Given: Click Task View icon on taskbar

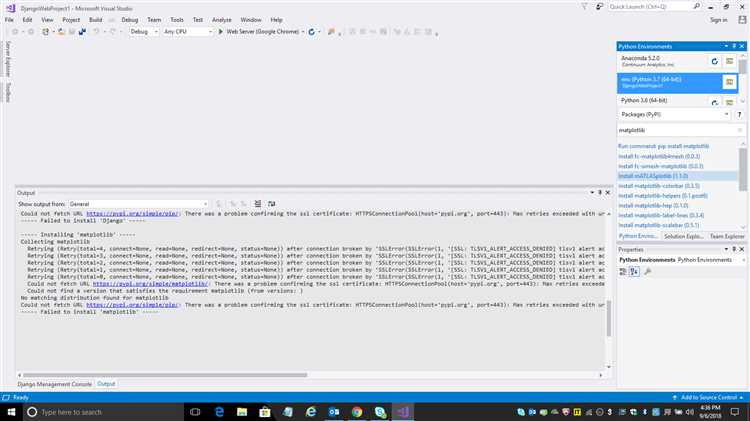Looking at the screenshot, I should (x=195, y=412).
